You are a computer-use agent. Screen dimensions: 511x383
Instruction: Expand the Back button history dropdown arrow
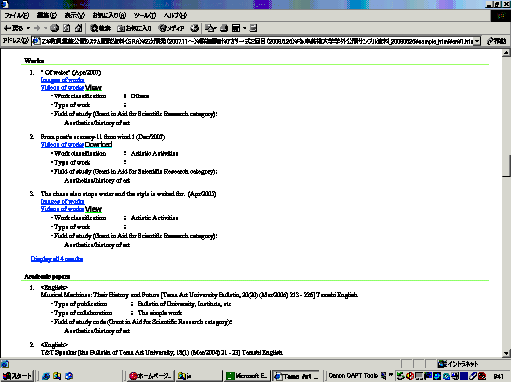pyautogui.click(x=28, y=28)
